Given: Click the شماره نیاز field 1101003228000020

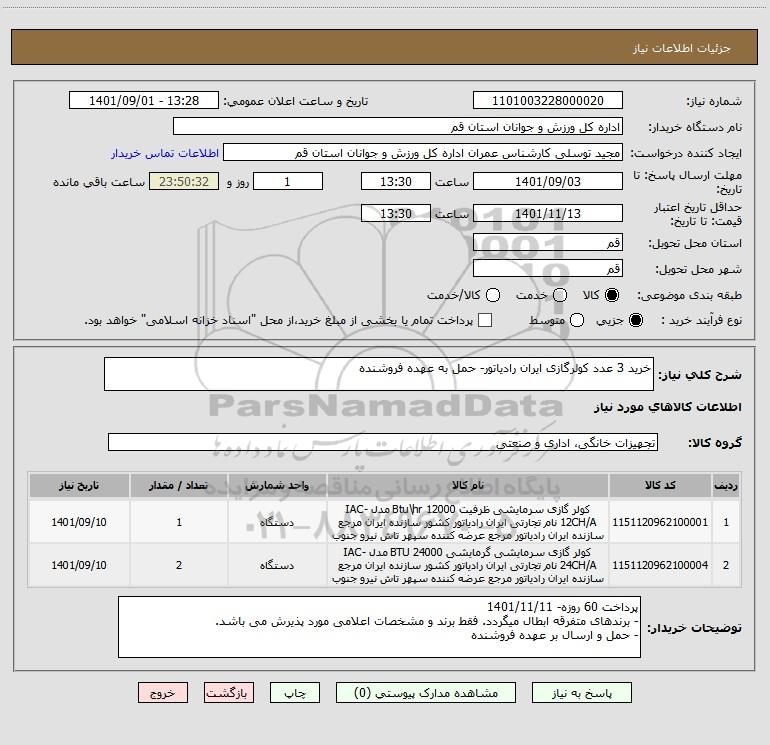Looking at the screenshot, I should (548, 101).
